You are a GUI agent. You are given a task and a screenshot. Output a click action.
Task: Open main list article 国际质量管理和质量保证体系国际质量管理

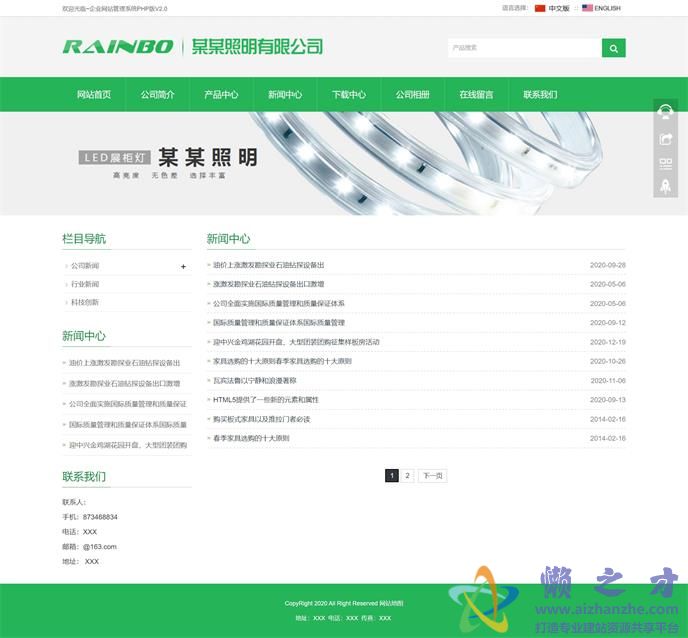(x=279, y=323)
